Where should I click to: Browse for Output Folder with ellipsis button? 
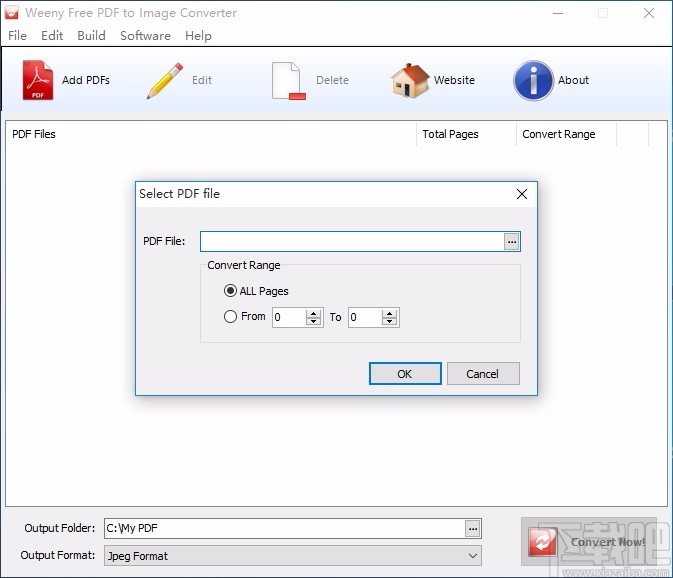coord(473,529)
